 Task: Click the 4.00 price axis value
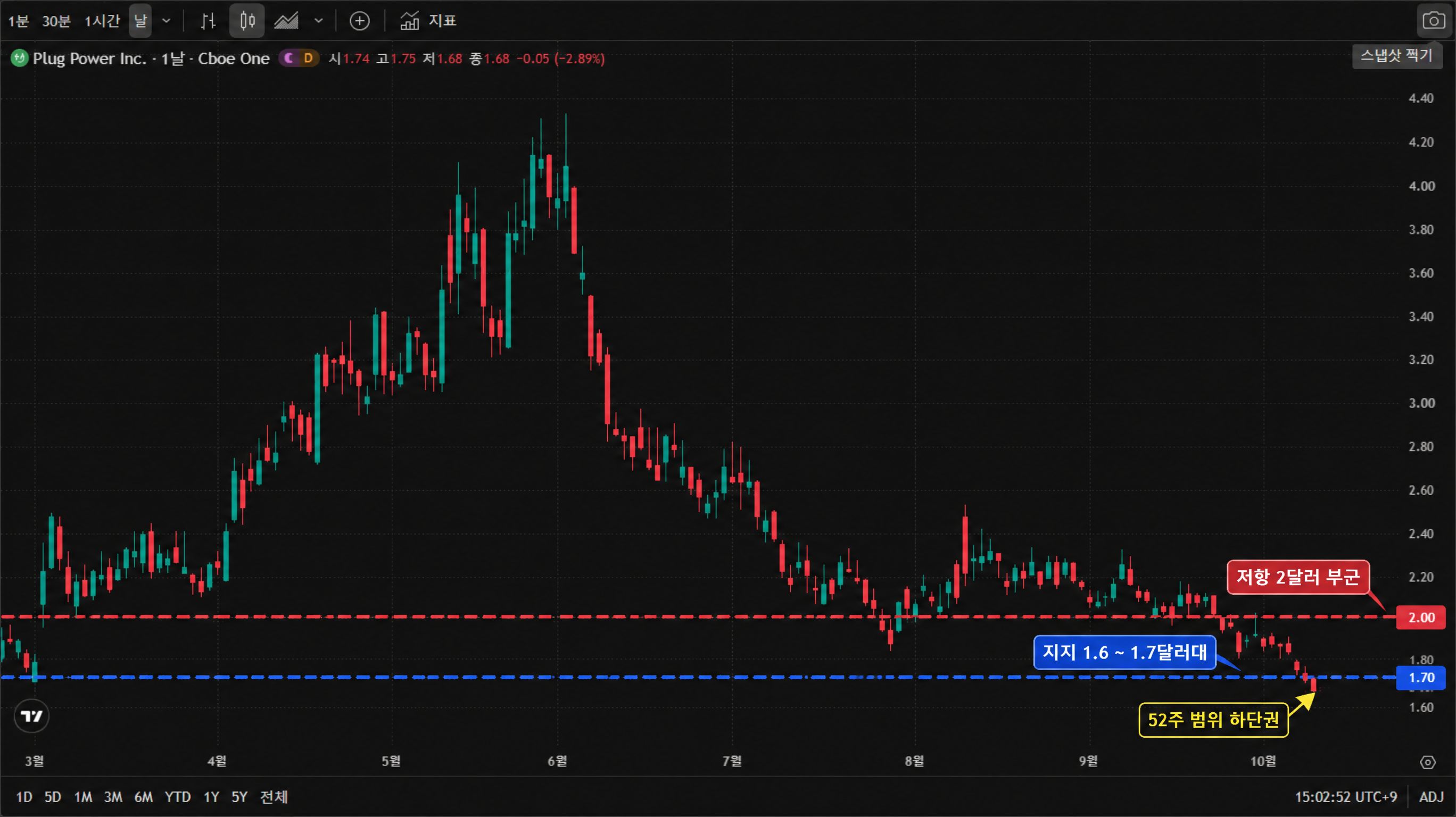tap(1421, 186)
